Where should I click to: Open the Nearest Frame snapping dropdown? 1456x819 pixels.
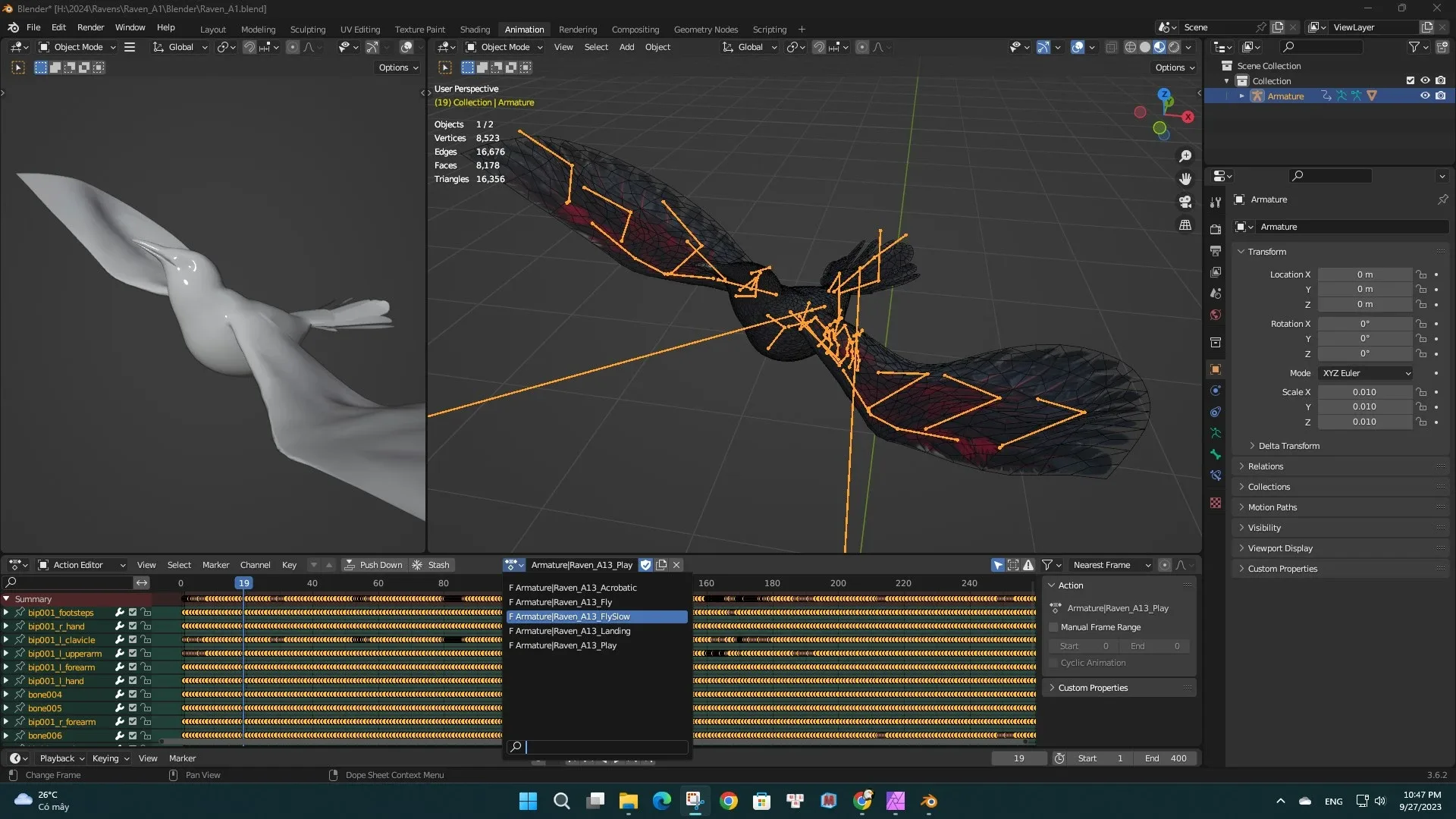[x=1111, y=565]
